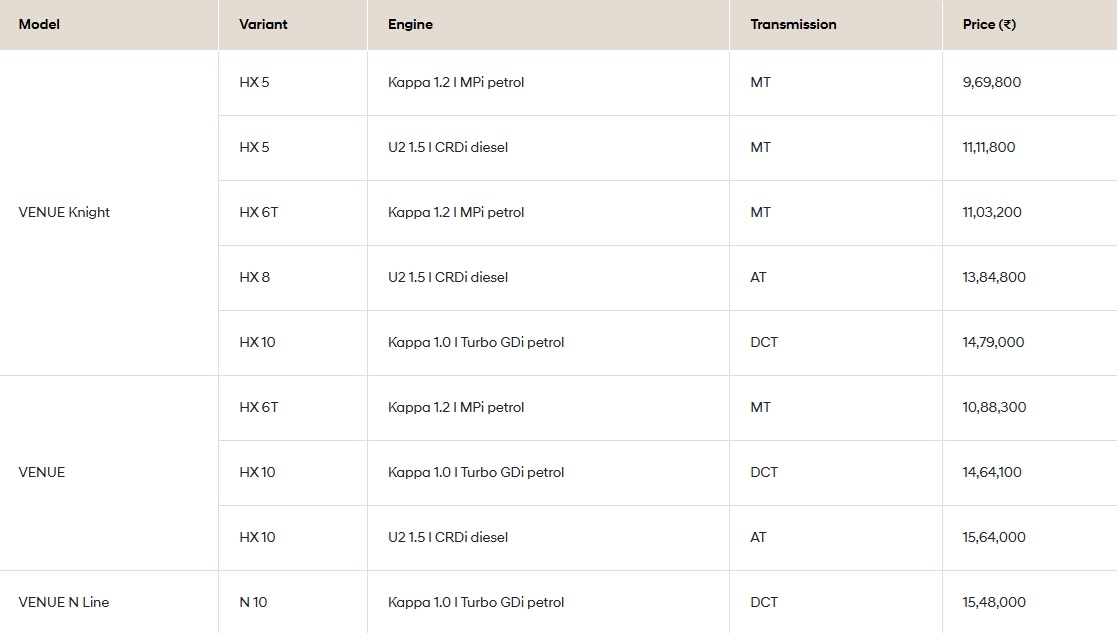Select the VENUE Knight model cell
This screenshot has height=633, width=1117.
64,212
